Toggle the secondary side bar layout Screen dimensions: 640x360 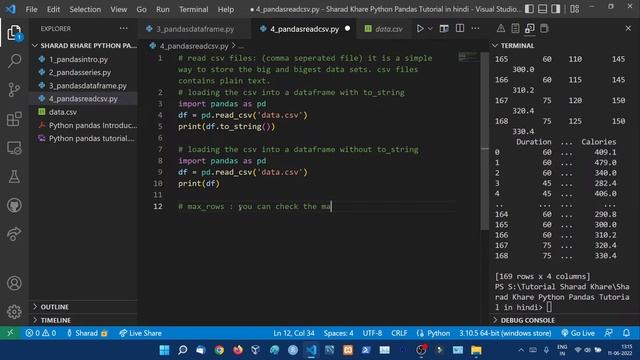coord(556,9)
